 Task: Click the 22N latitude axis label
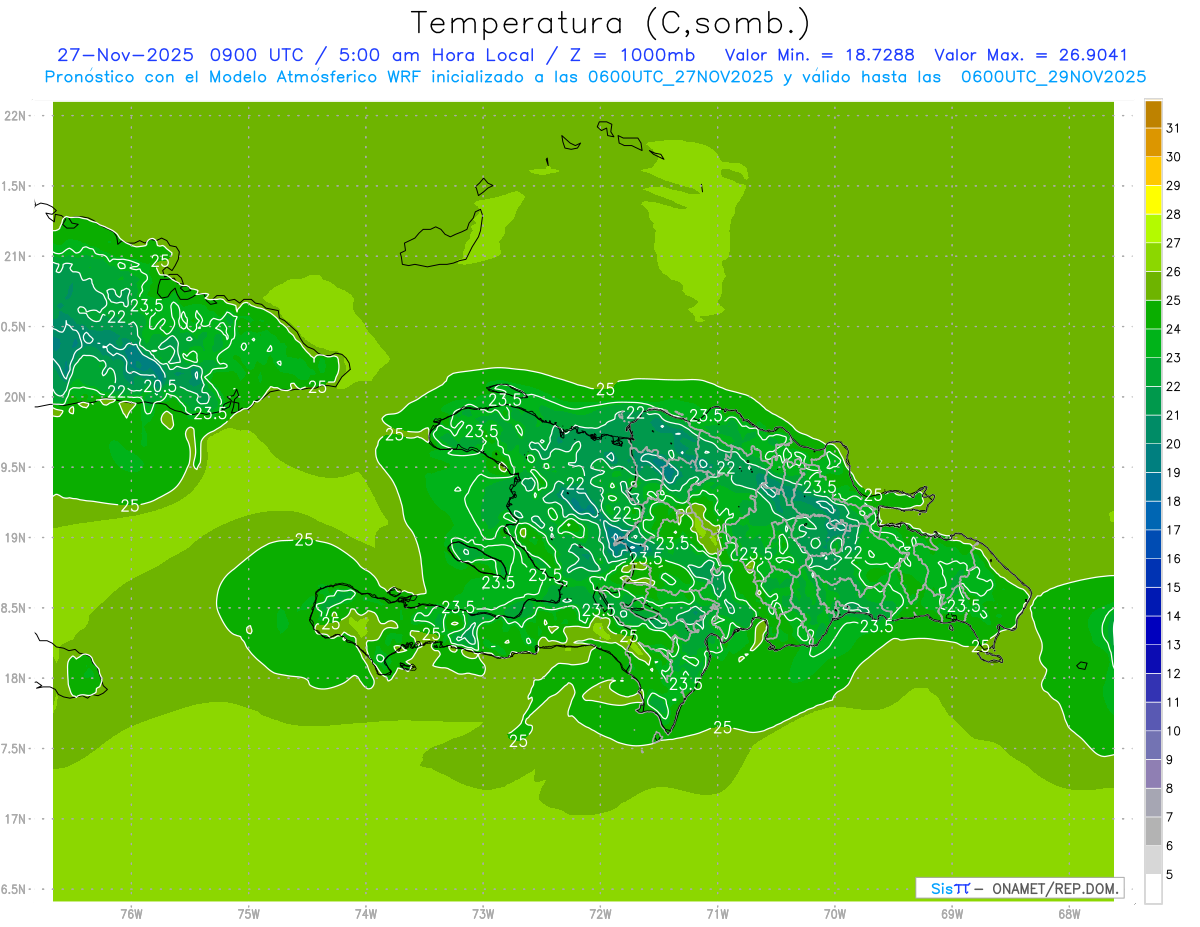coord(16,116)
